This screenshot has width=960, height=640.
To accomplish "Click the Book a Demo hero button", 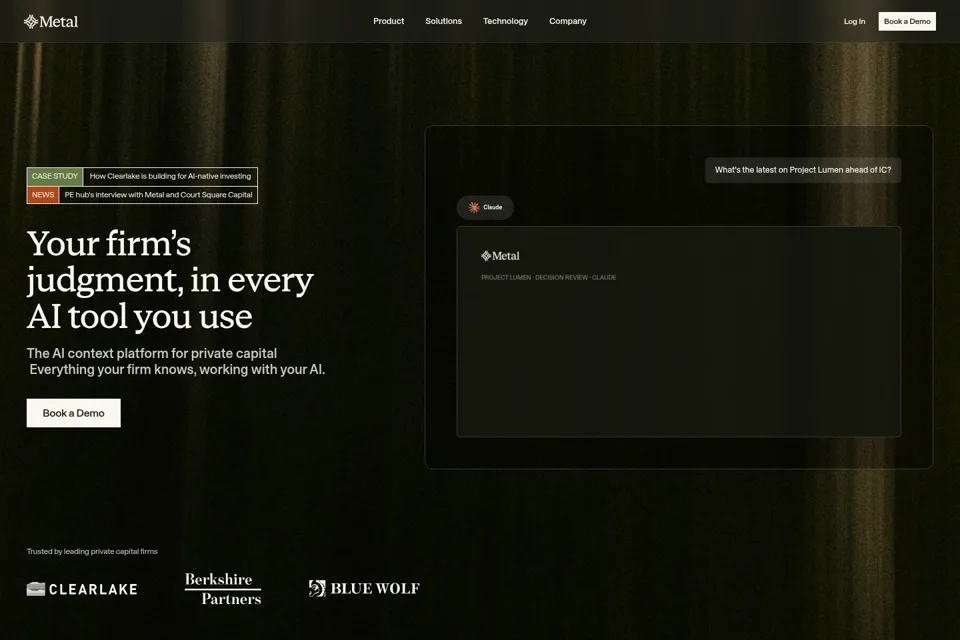I will coord(73,413).
